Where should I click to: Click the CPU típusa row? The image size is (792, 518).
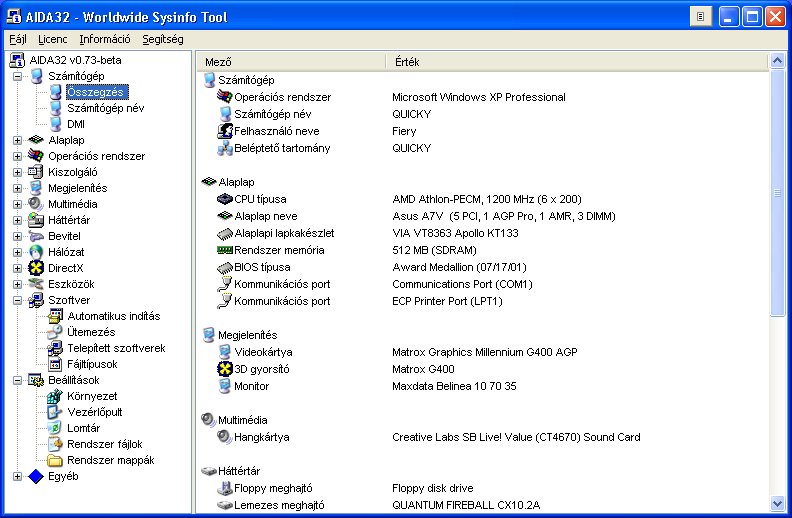[482, 199]
